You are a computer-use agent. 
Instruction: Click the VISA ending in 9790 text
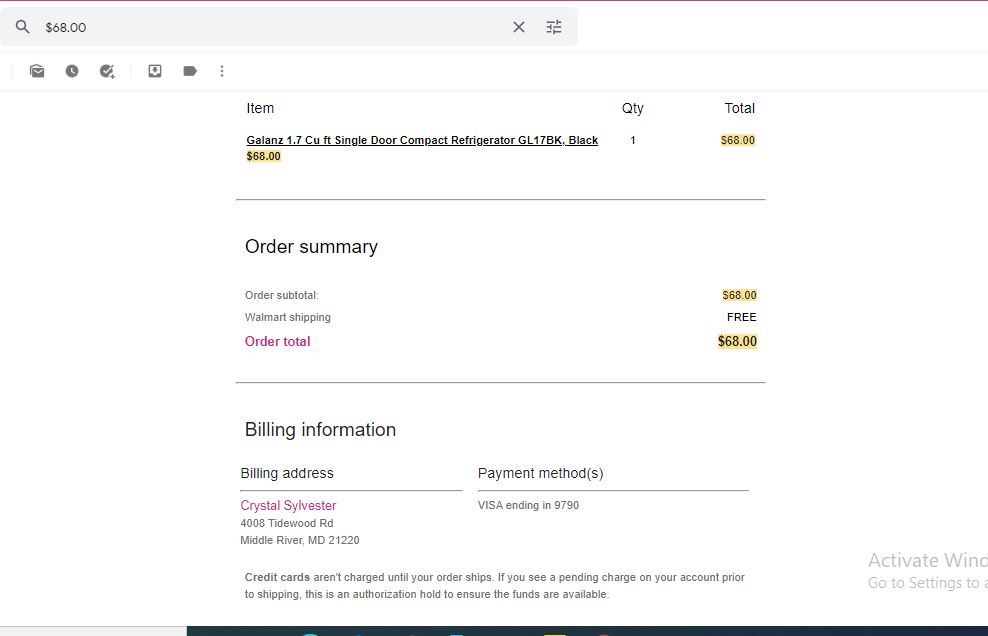pyautogui.click(x=528, y=506)
